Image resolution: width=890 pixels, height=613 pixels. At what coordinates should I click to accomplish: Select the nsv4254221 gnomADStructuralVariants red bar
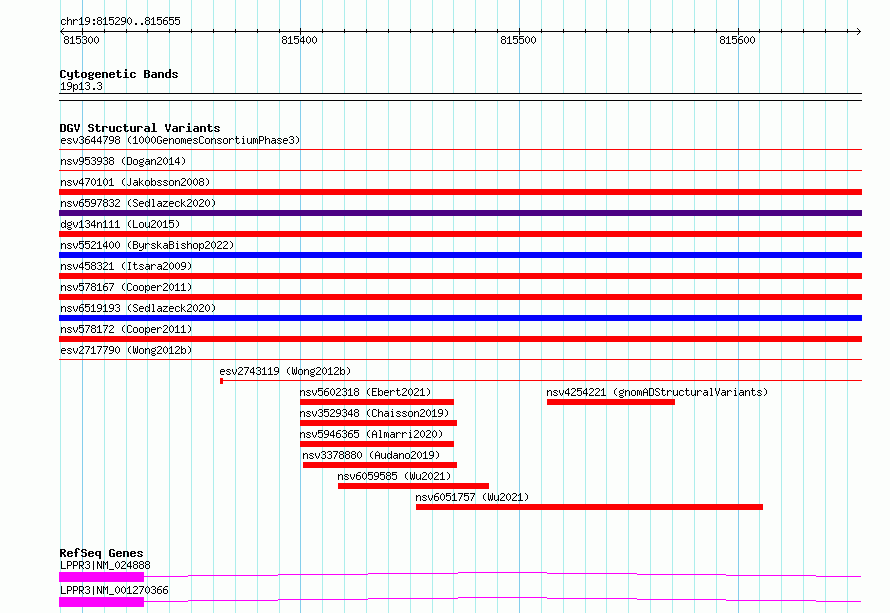pos(610,402)
